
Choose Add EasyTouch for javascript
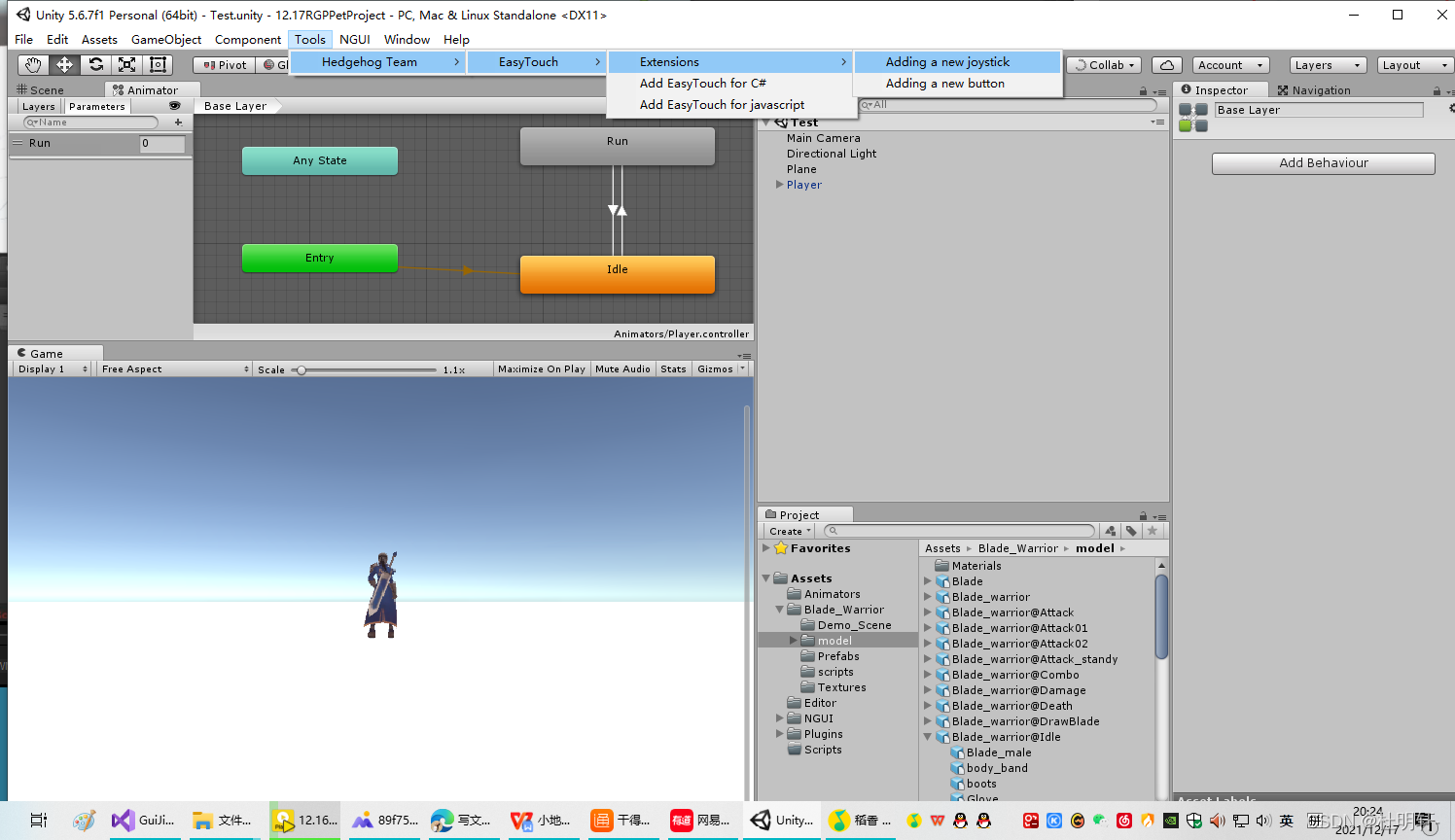(729, 105)
